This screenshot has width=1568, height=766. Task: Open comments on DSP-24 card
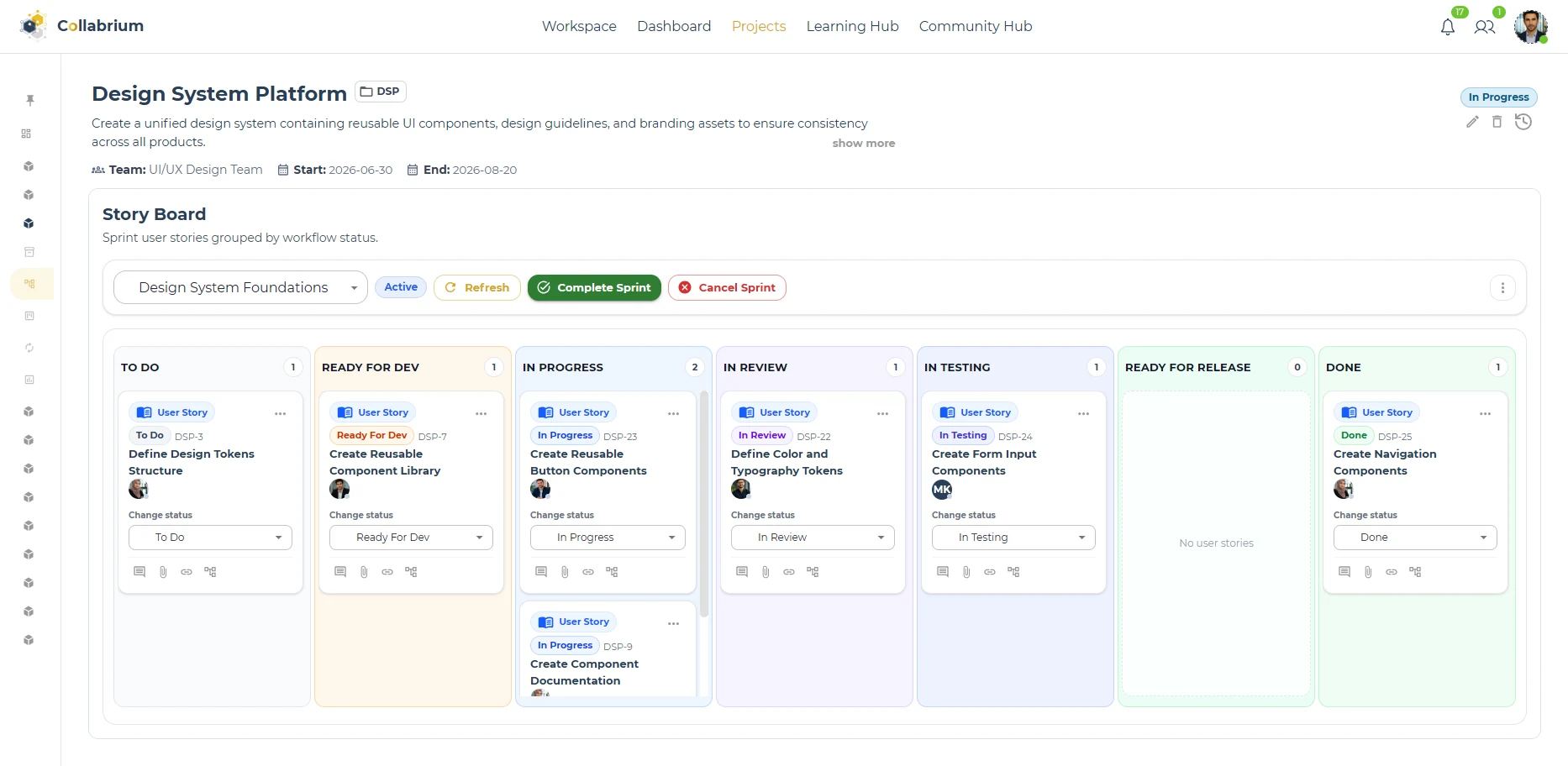pyautogui.click(x=943, y=572)
